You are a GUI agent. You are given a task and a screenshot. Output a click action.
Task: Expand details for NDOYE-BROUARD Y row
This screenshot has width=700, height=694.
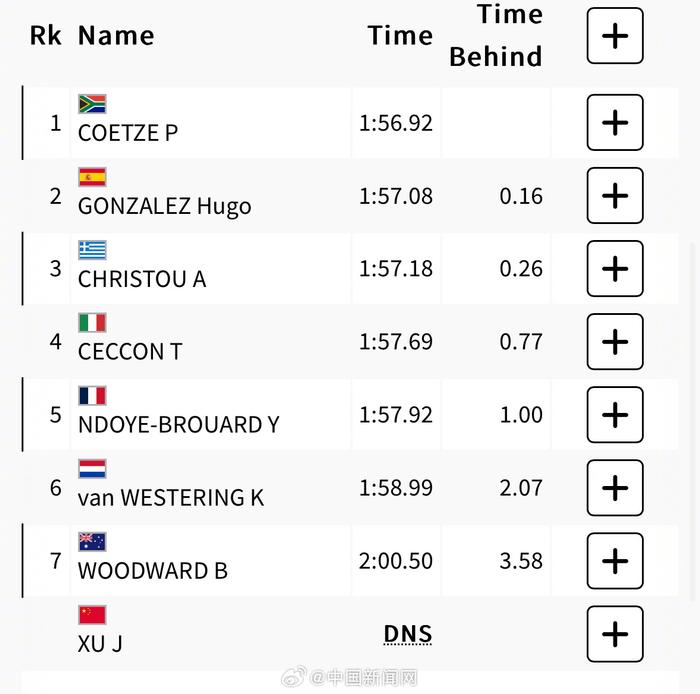pyautogui.click(x=615, y=415)
